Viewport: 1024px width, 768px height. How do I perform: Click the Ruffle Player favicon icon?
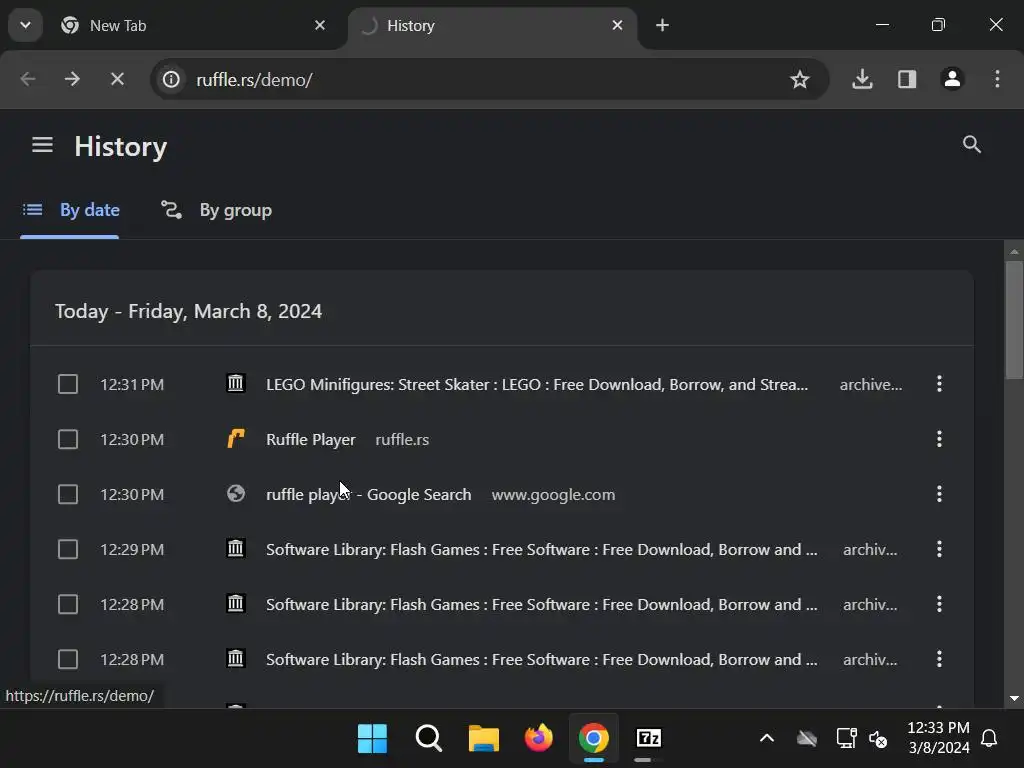(236, 438)
